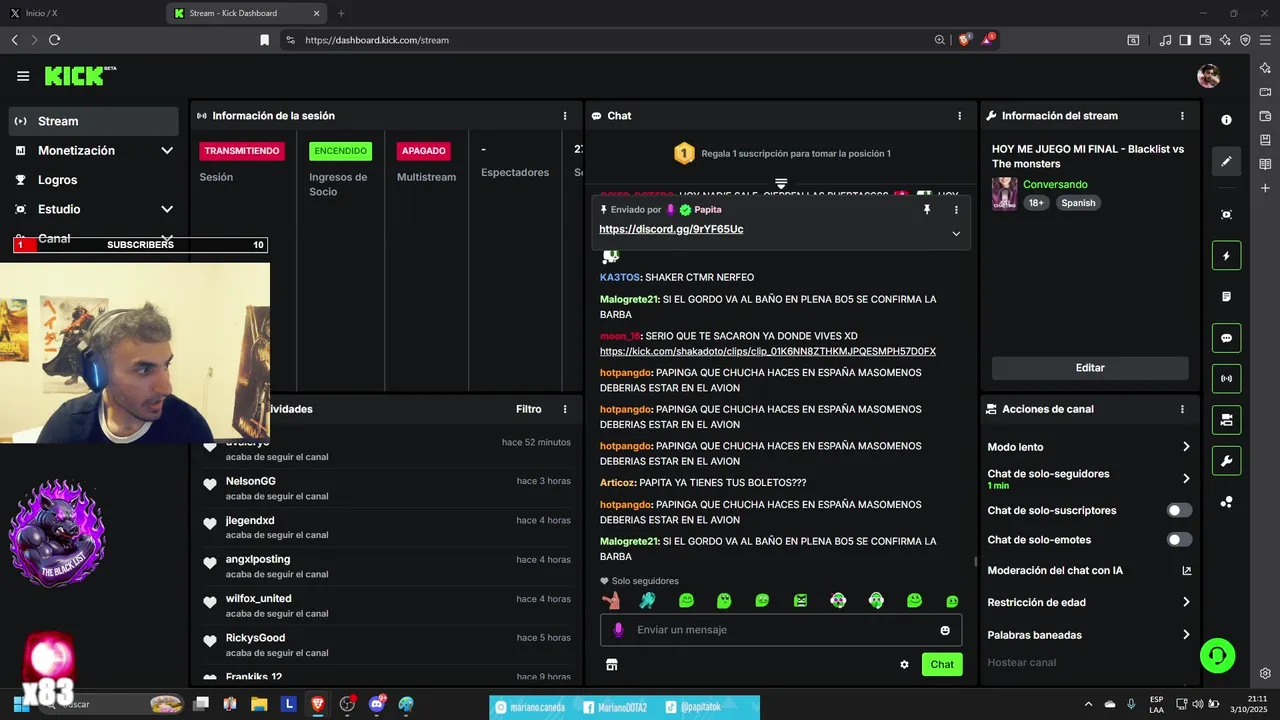Open the Filtro activities filter
Viewport: 1280px width, 720px height.
pos(529,409)
